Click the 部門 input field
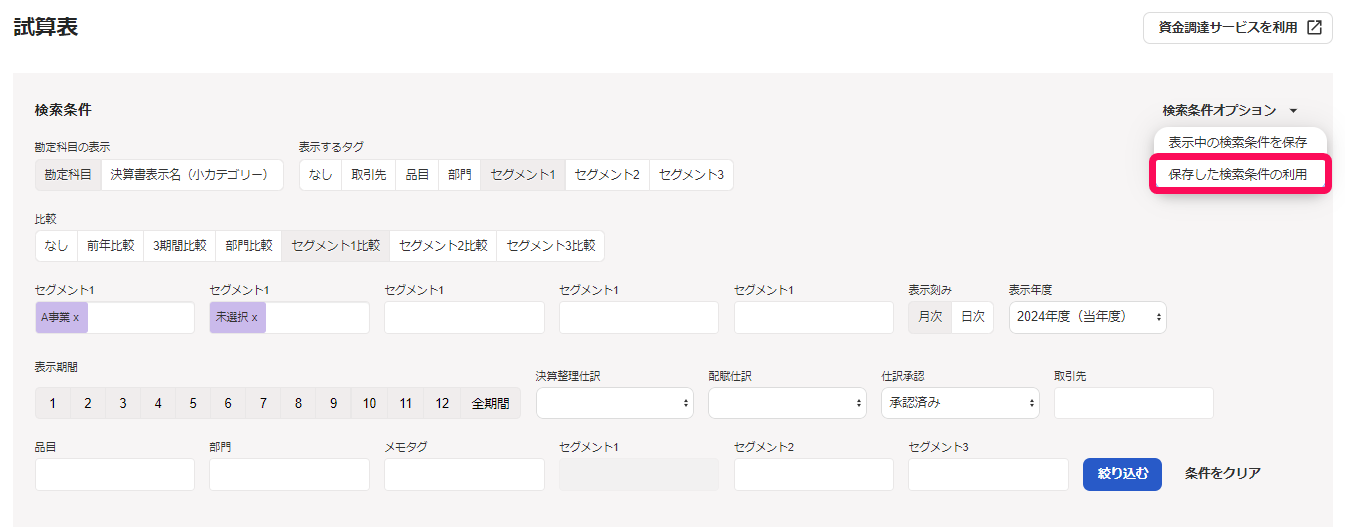1345x532 pixels. tap(289, 474)
